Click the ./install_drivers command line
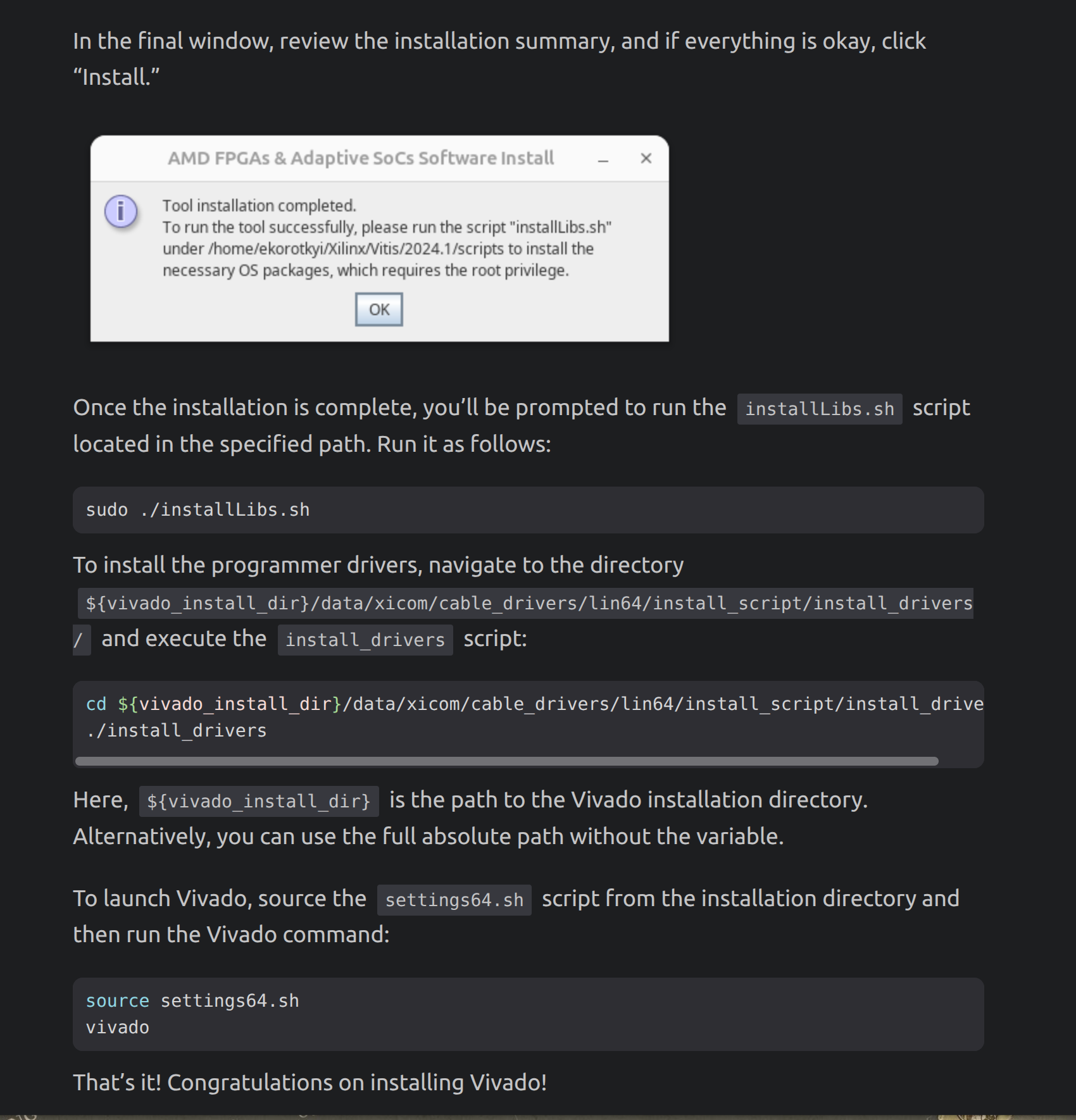Screen dimensions: 1076x1120 177,731
